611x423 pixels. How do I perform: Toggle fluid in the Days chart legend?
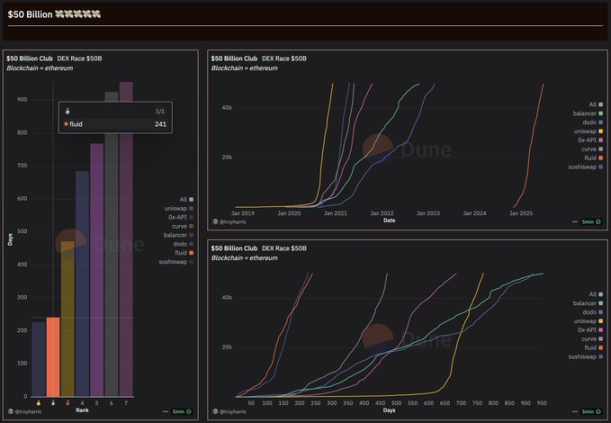tap(593, 347)
